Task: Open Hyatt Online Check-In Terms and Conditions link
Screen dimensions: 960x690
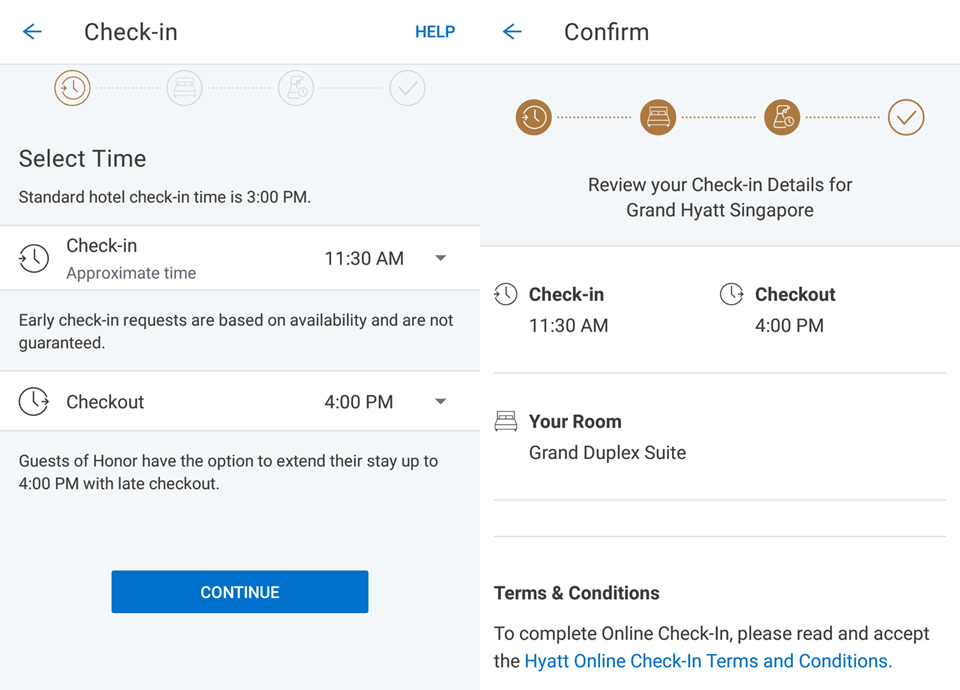Action: (708, 661)
